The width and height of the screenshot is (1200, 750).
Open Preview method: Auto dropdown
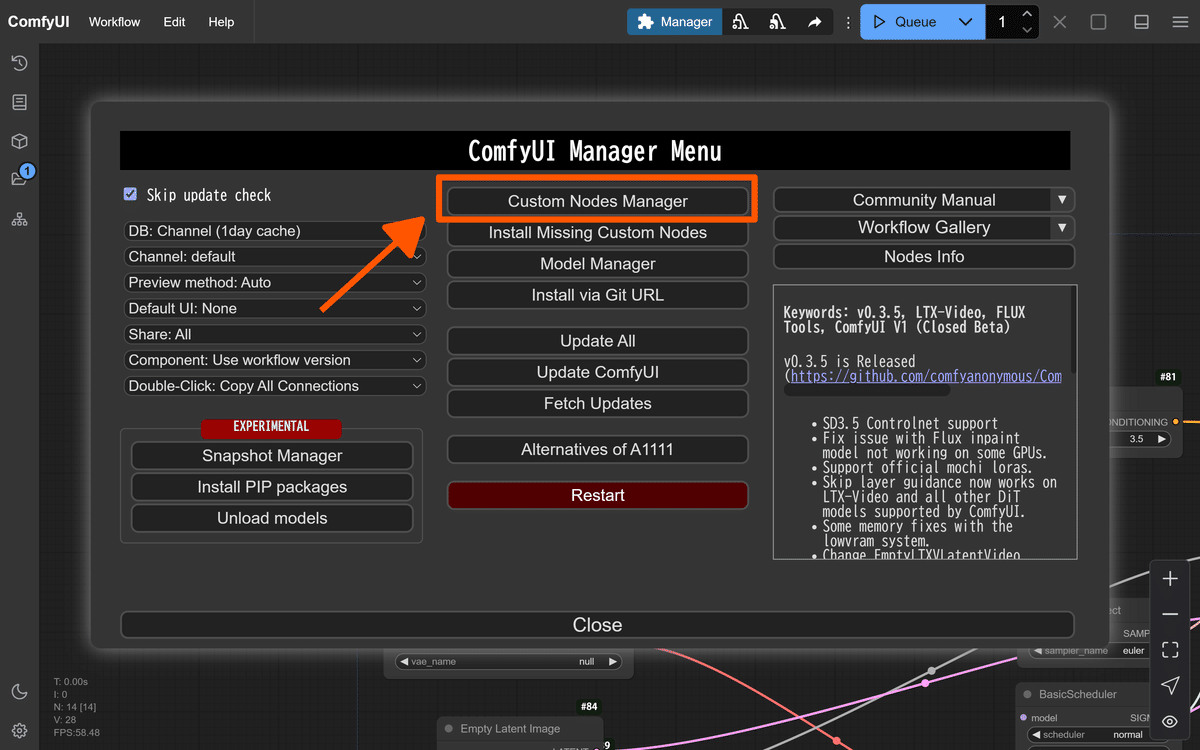point(275,283)
